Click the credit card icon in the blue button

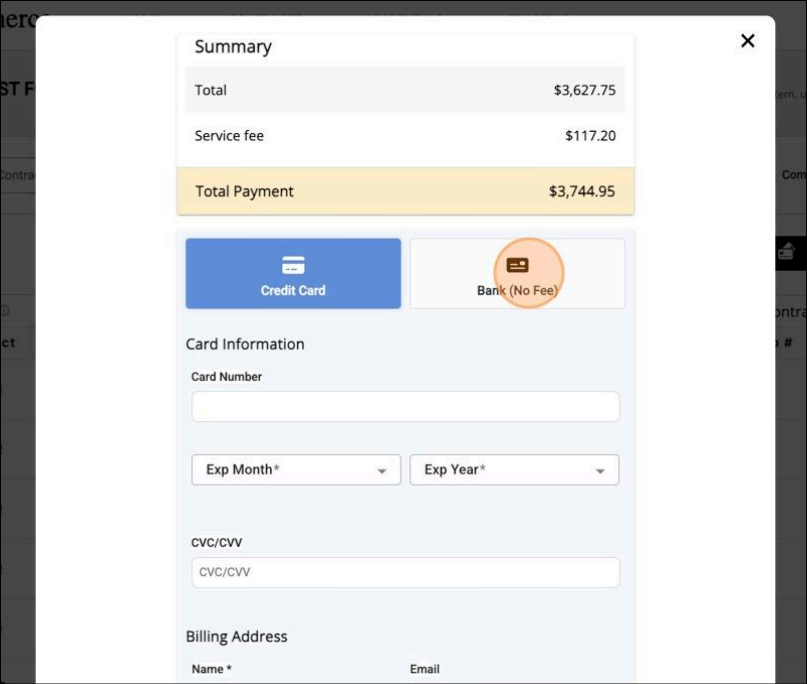[293, 265]
